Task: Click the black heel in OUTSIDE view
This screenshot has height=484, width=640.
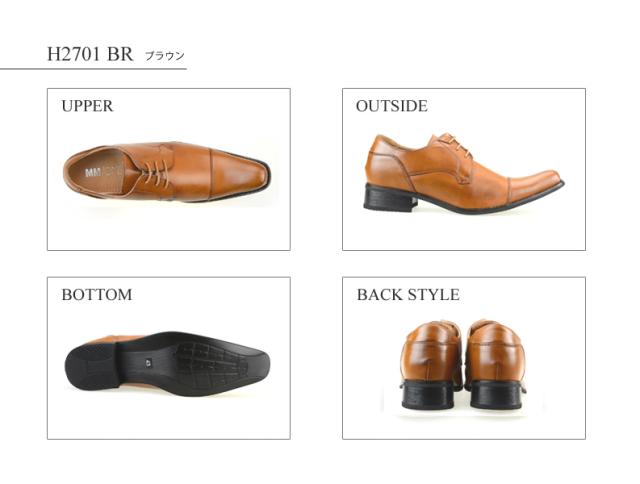Action: pyautogui.click(x=389, y=198)
